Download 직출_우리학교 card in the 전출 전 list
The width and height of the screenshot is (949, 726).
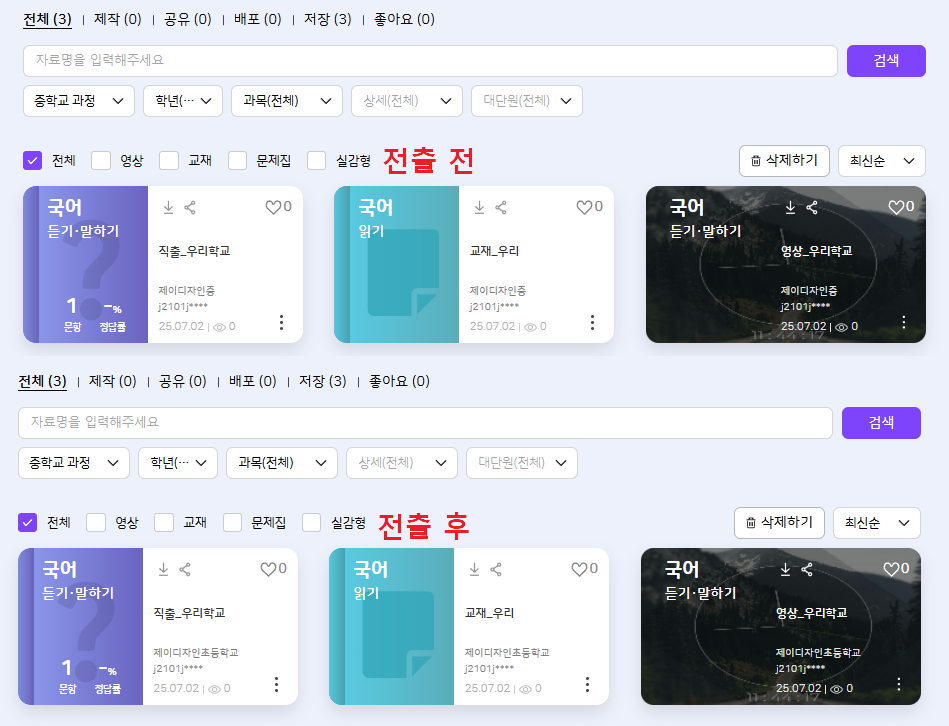pos(168,208)
